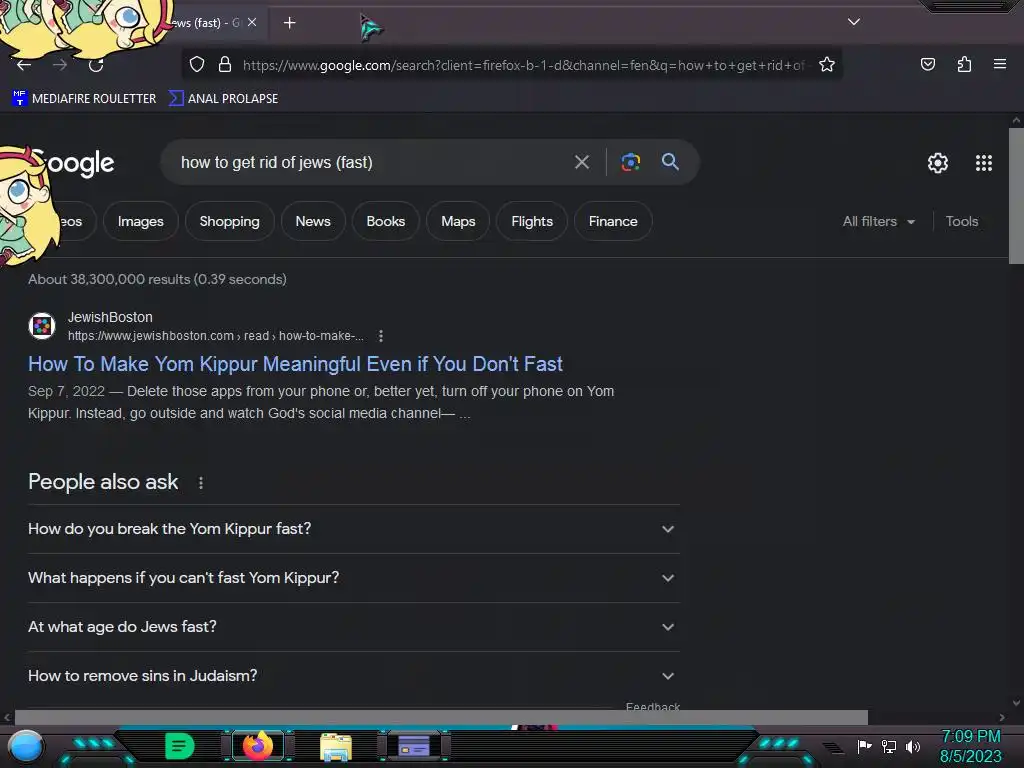Click the Tools button
This screenshot has width=1024, height=768.
[961, 221]
